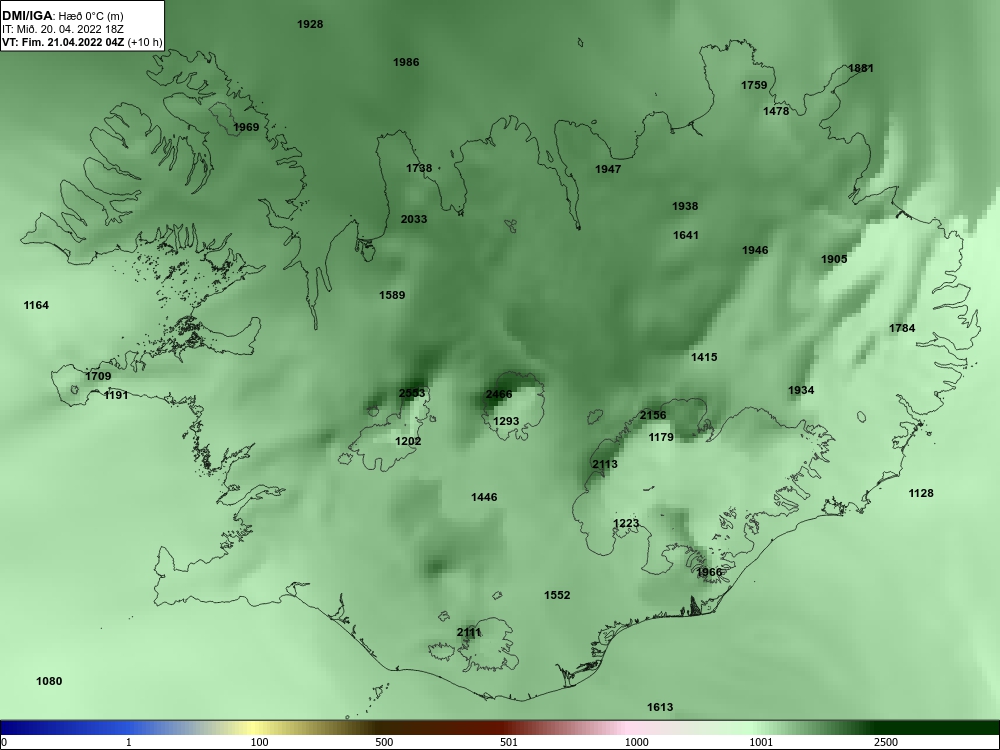The height and width of the screenshot is (750, 1000).
Task: Select the 1928 height value
Action: (310, 24)
